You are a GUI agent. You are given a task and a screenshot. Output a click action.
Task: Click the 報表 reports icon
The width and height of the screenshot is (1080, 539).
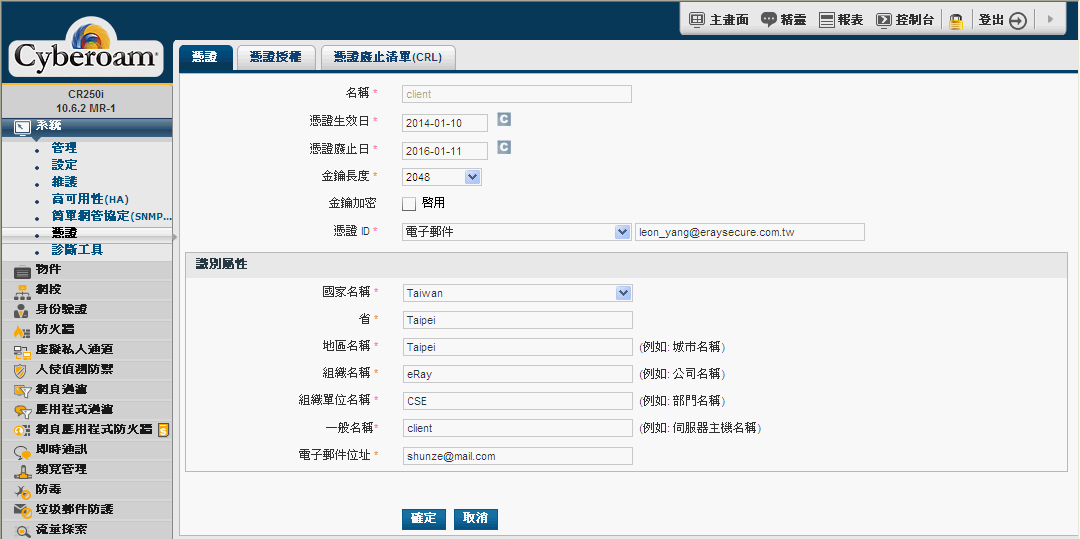[x=826, y=20]
